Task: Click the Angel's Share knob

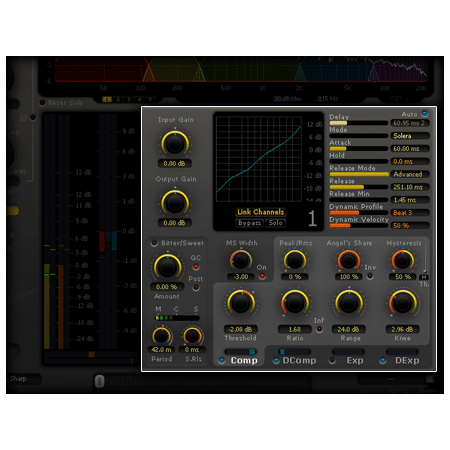Action: click(349, 261)
